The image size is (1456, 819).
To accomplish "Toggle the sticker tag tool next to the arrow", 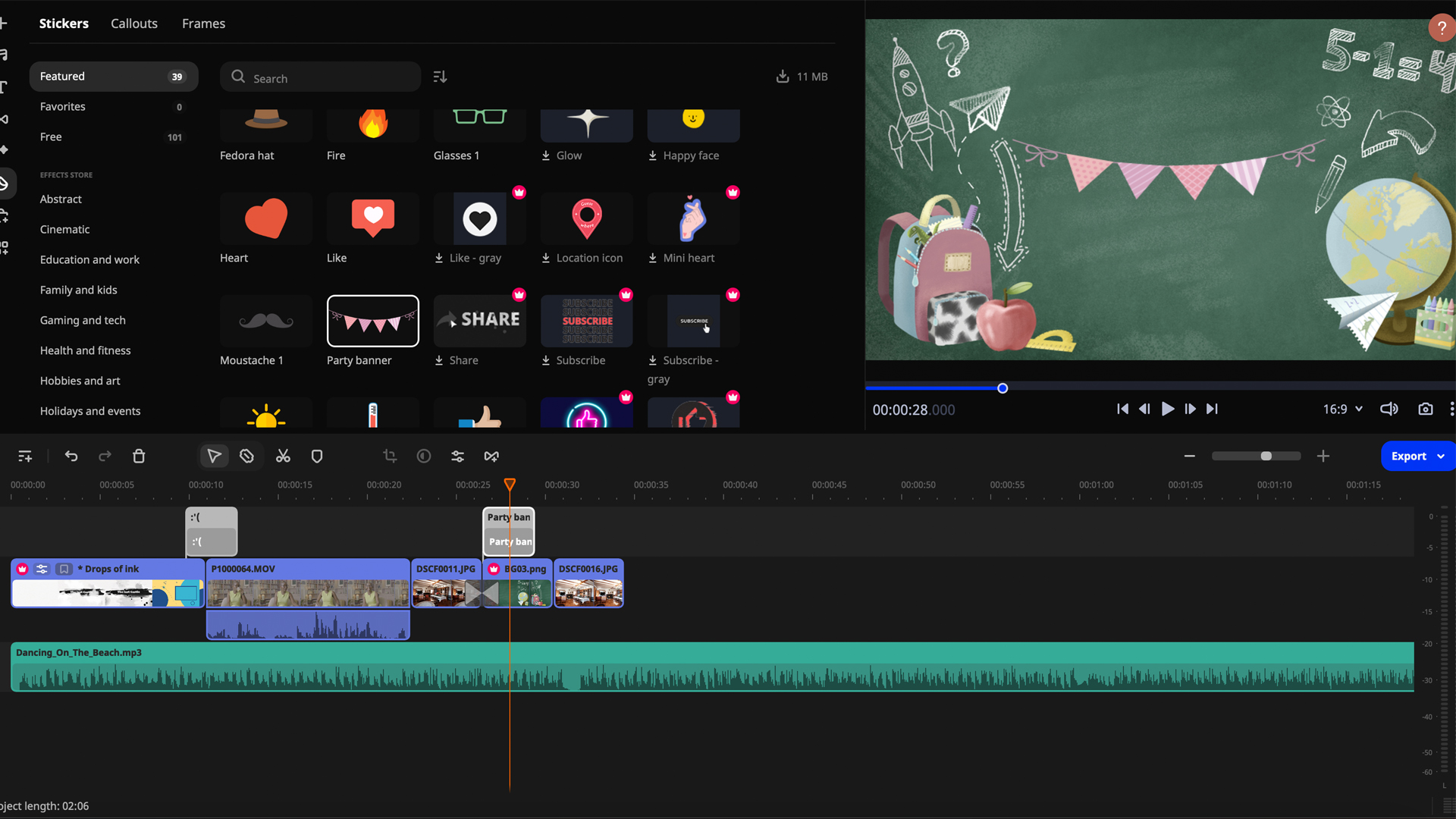I will tap(246, 456).
